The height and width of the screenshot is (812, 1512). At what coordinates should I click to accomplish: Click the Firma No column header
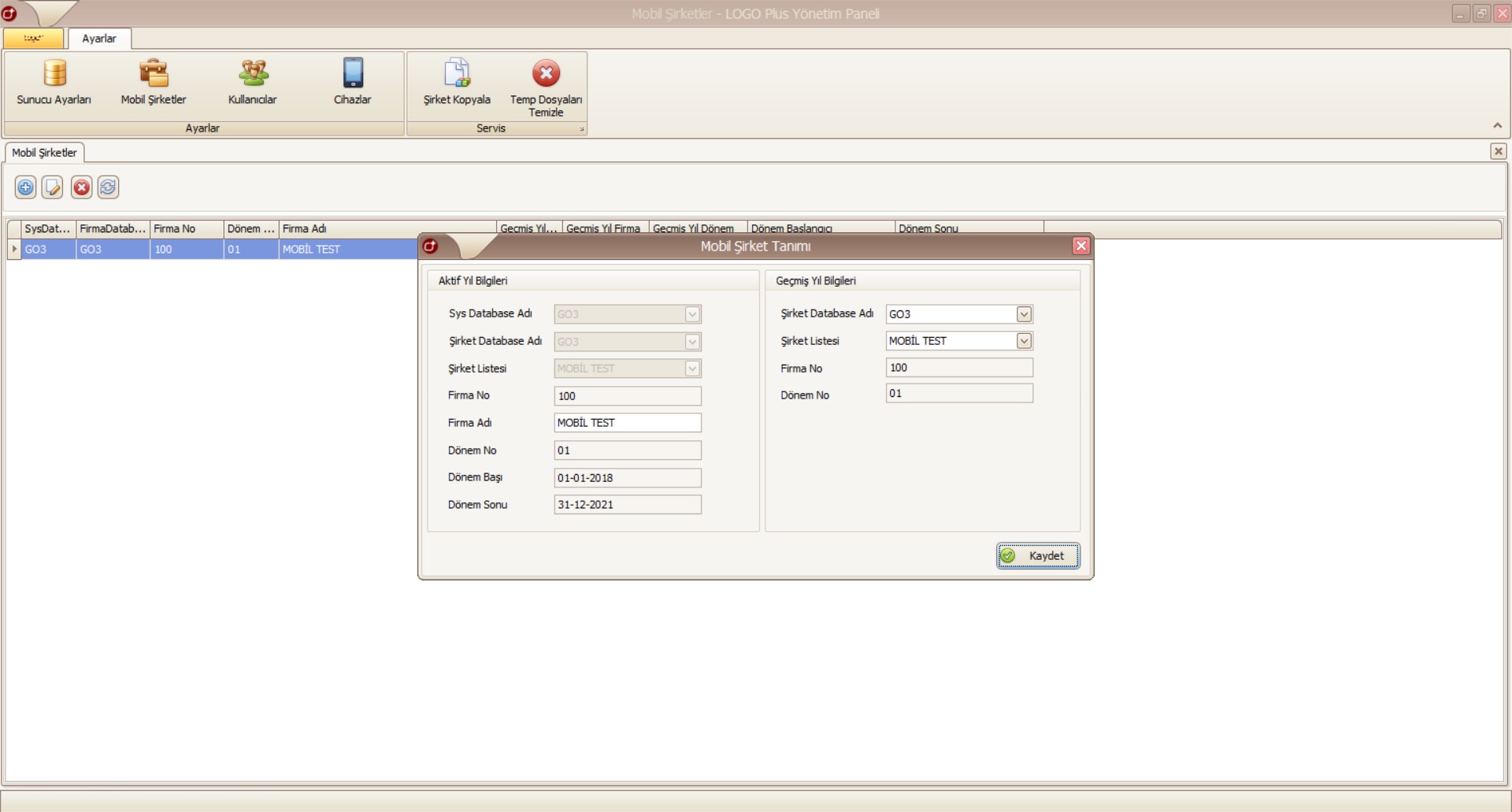(186, 229)
